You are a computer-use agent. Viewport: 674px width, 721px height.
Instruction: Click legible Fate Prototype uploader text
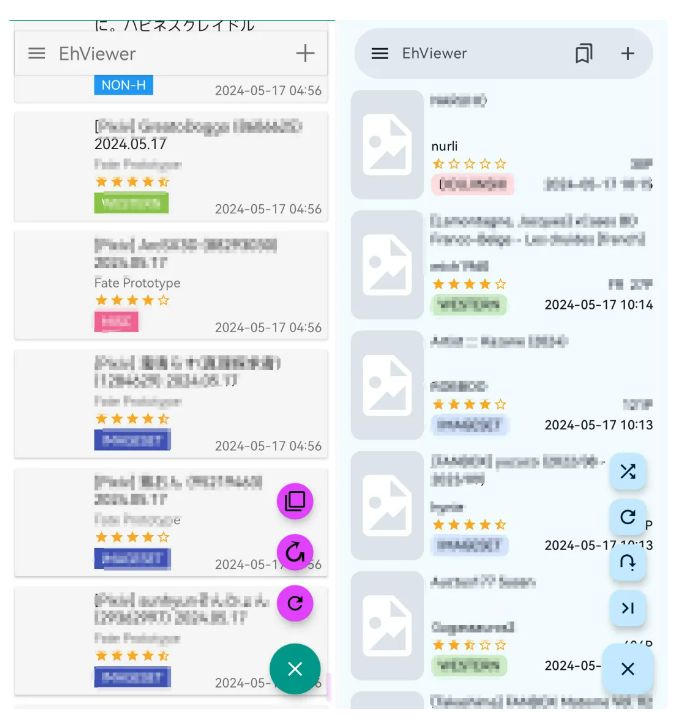(137, 283)
